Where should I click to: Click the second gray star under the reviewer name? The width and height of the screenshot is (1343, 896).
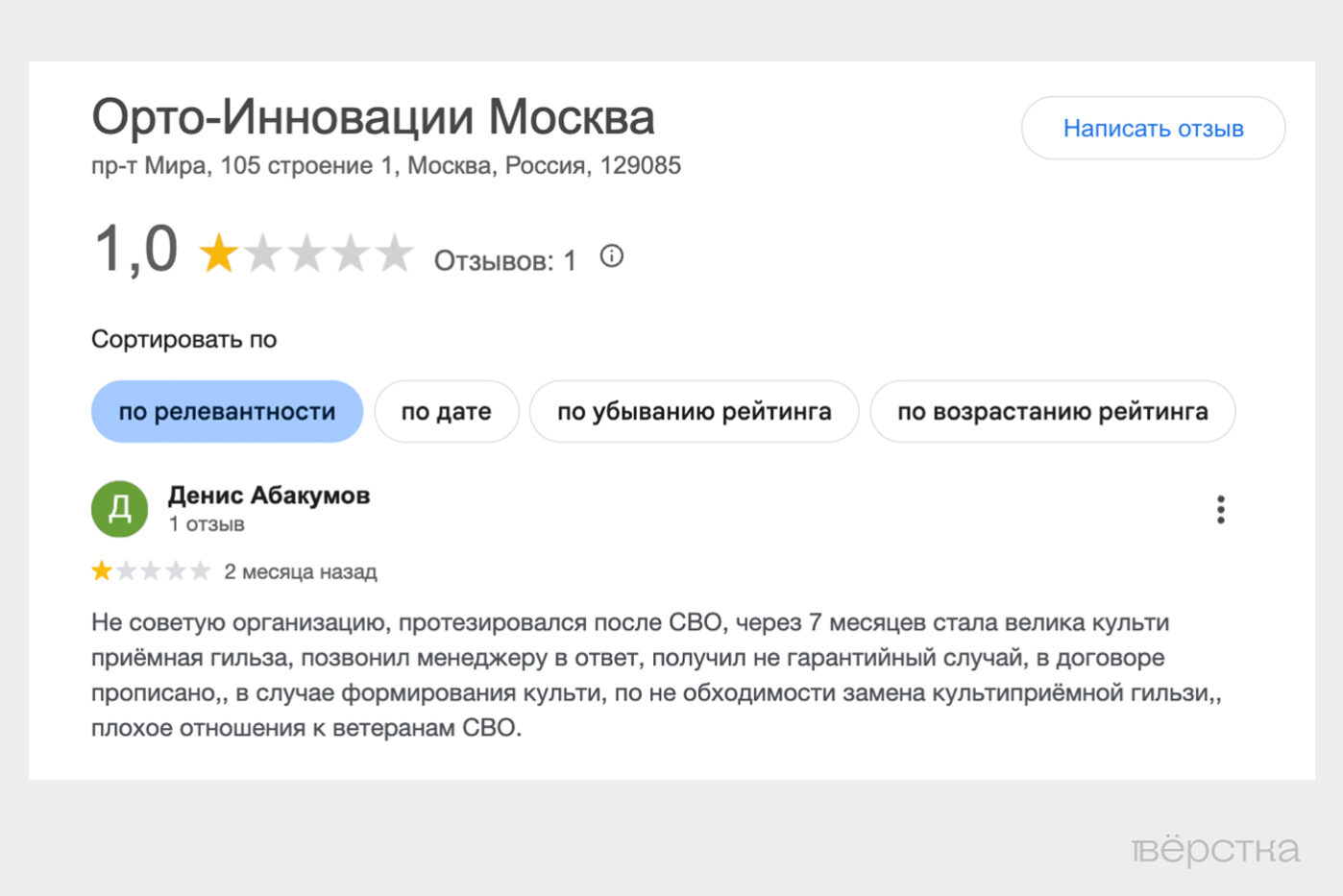[127, 570]
